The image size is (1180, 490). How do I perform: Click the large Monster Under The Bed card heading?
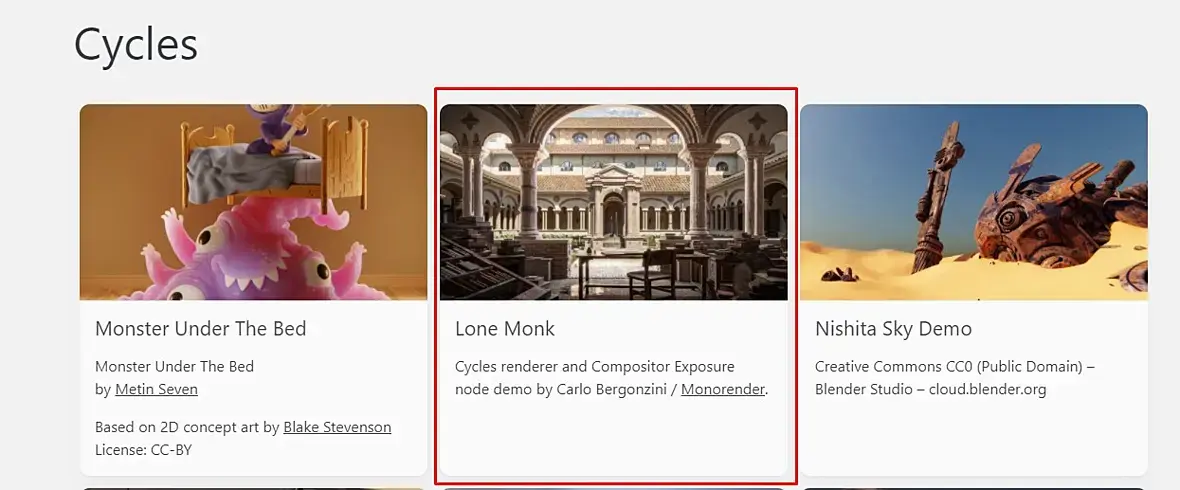[x=200, y=328]
